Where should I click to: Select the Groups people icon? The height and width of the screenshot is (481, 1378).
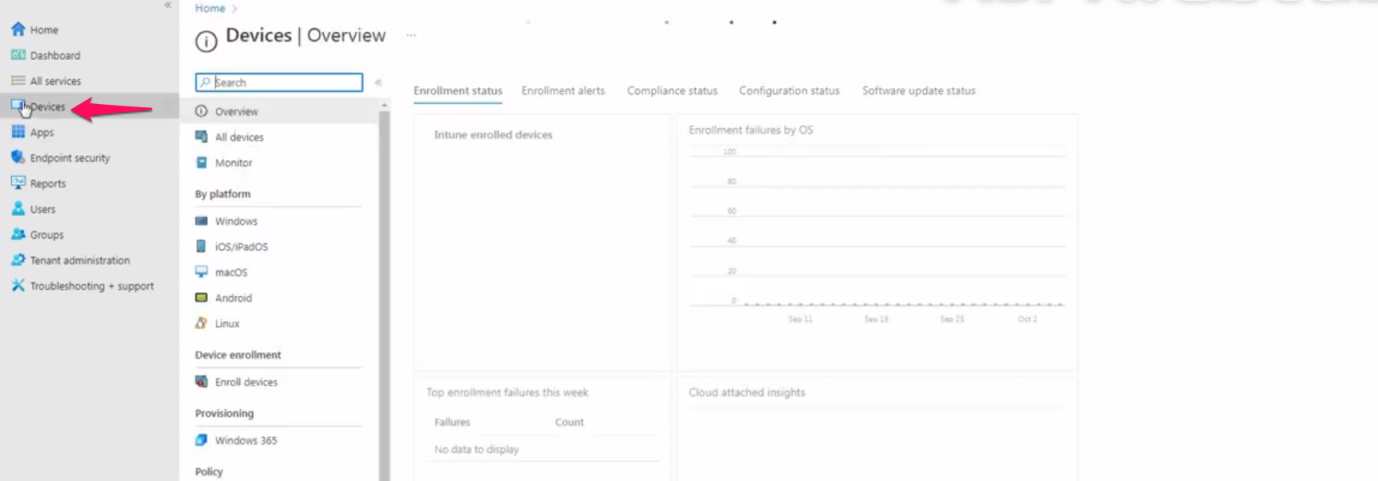(17, 235)
